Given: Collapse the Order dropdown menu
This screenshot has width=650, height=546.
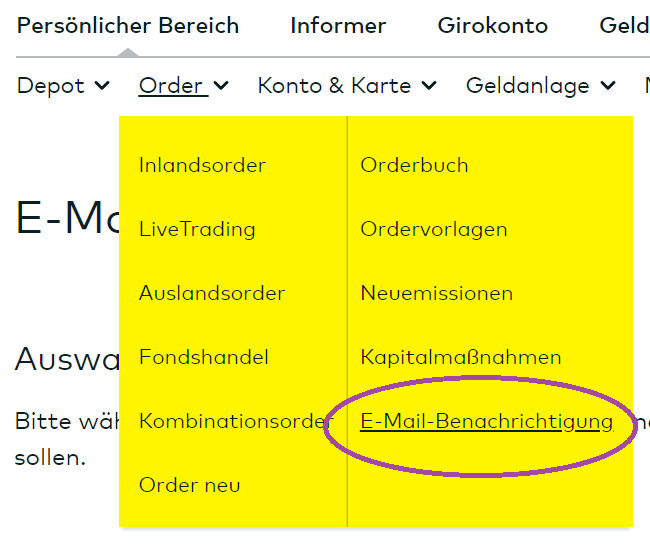Looking at the screenshot, I should [183, 86].
